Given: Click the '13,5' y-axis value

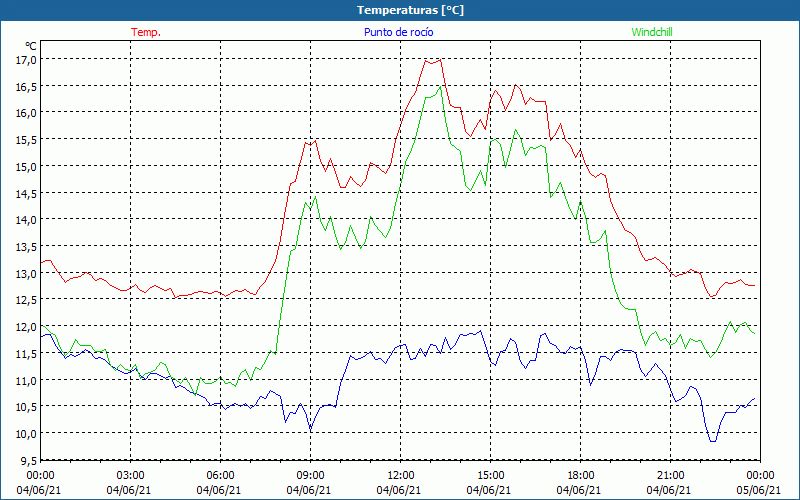Looking at the screenshot, I should click(x=27, y=246).
